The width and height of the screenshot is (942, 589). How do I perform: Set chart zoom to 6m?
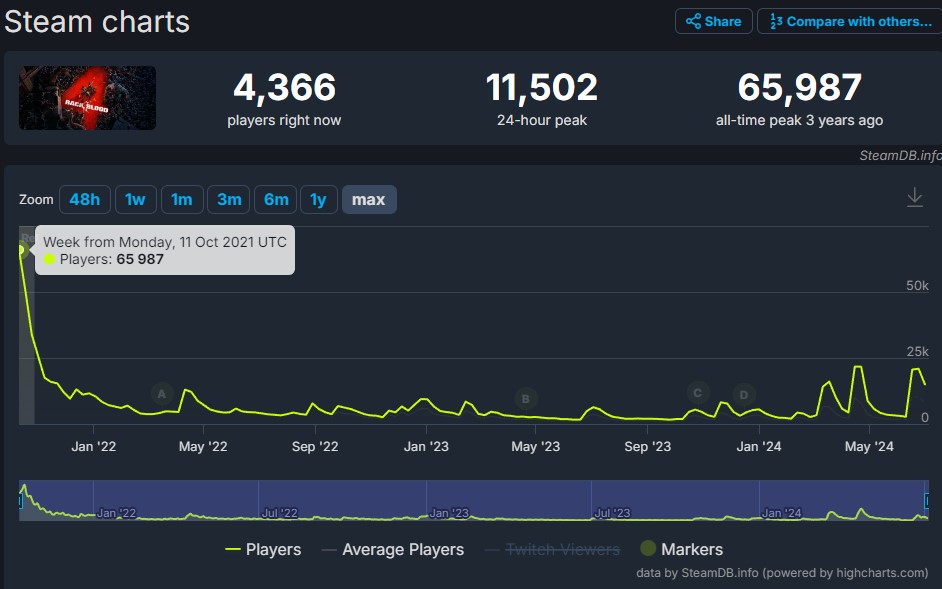click(276, 200)
